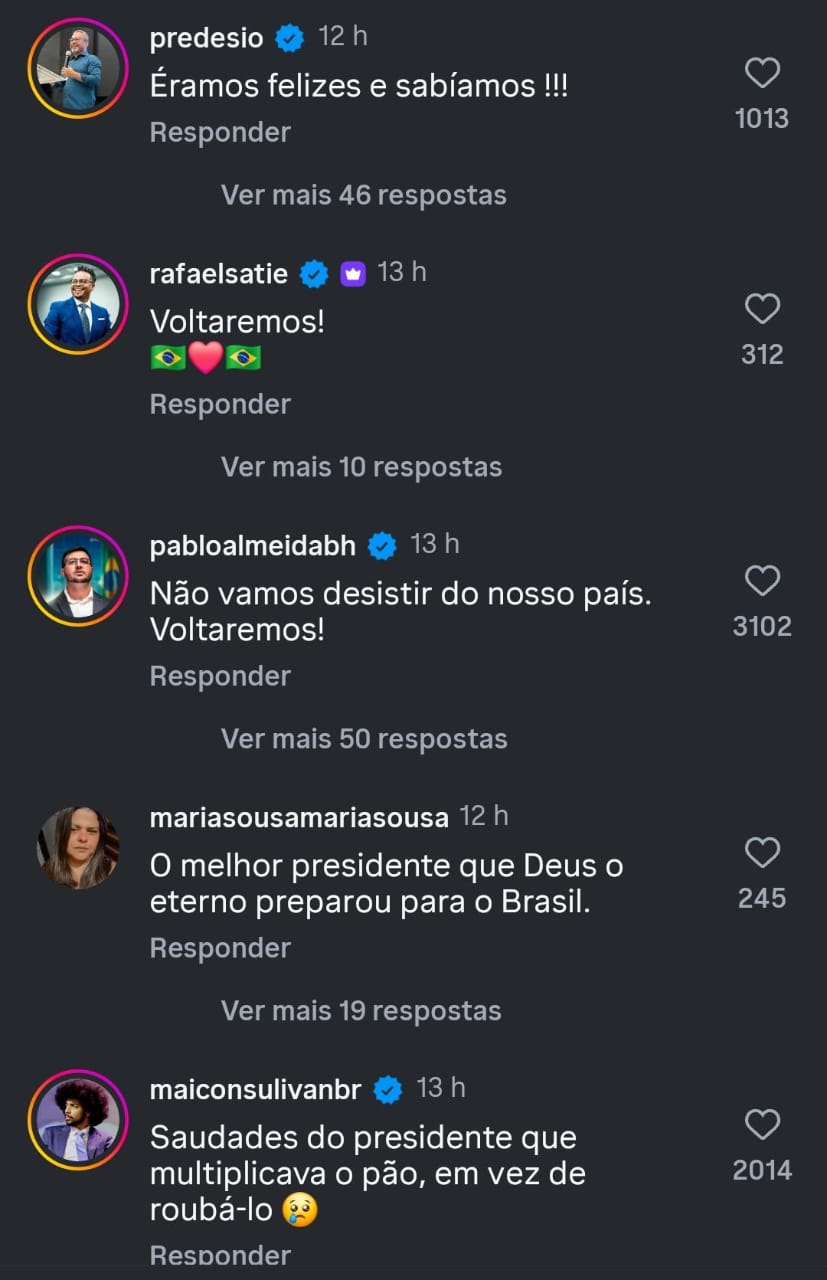The height and width of the screenshot is (1280, 827).
Task: Like the mariasousamariasousa comment
Action: tap(762, 853)
